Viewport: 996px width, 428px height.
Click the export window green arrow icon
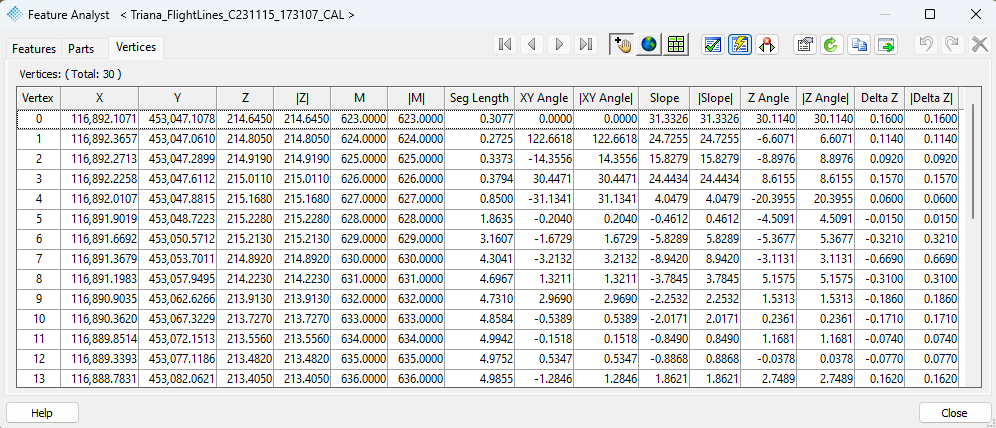(x=885, y=44)
